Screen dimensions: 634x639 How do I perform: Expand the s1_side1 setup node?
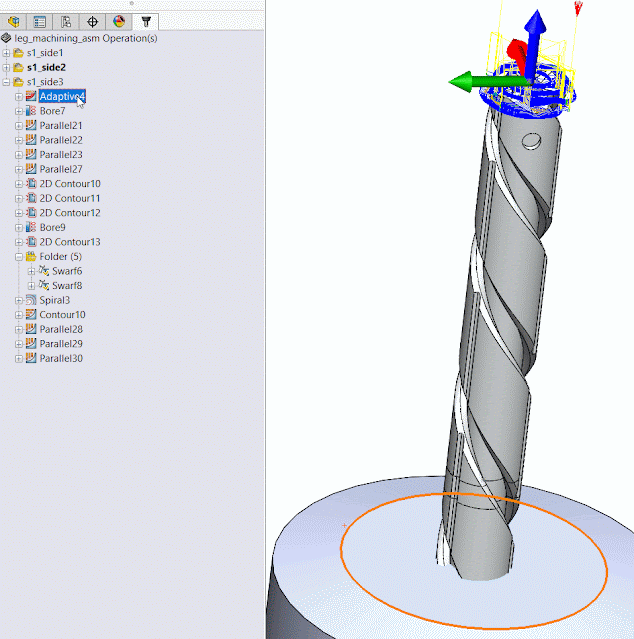coord(7,53)
